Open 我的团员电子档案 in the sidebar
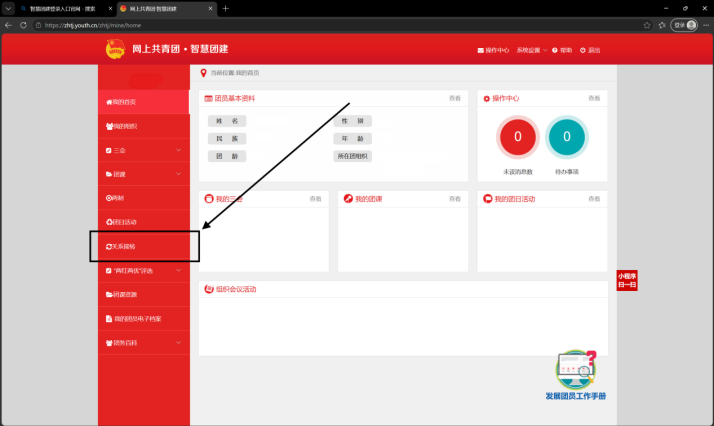Image resolution: width=714 pixels, height=426 pixels. point(143,319)
